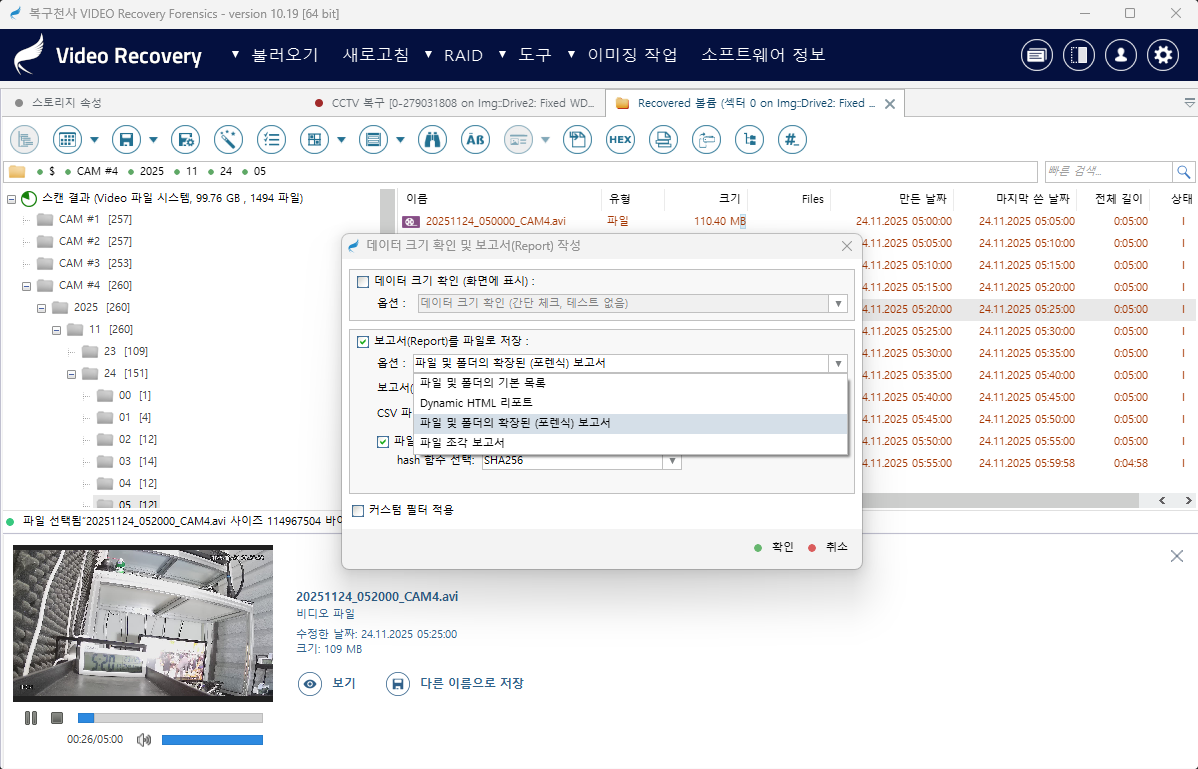Screen dimensions: 1198x769
Task: Select file 20251124_050000_CAM4.avi
Action: 495,221
